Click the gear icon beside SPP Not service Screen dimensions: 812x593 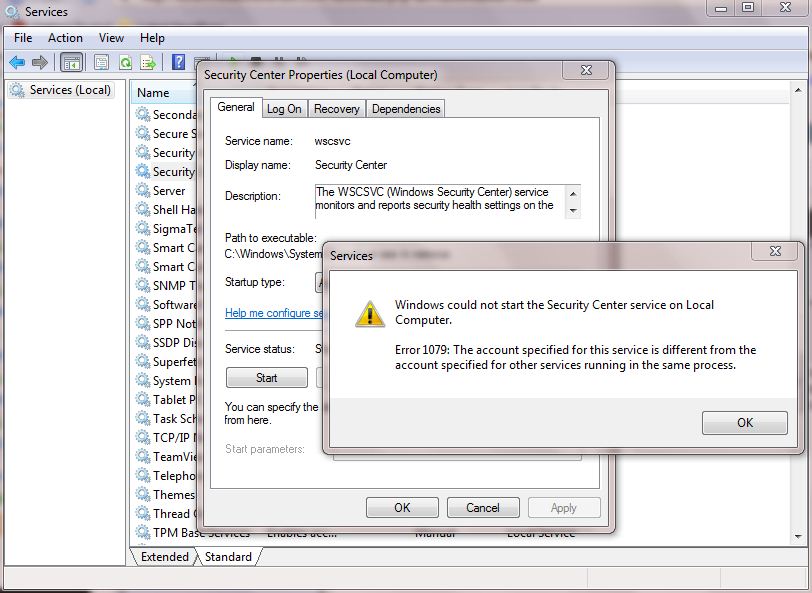click(143, 323)
